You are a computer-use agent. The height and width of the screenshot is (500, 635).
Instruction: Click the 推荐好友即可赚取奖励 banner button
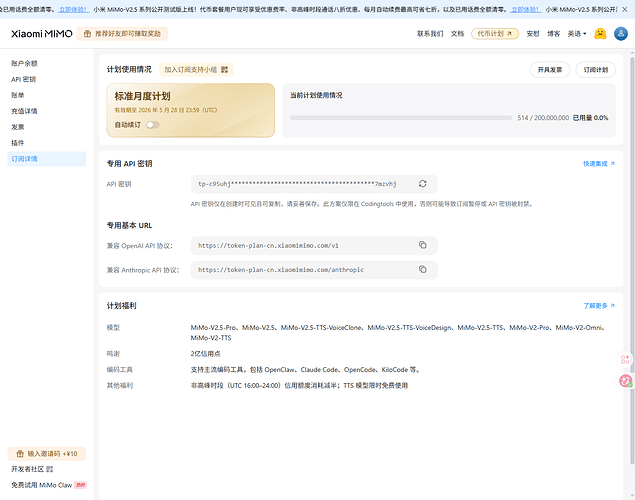[122, 34]
